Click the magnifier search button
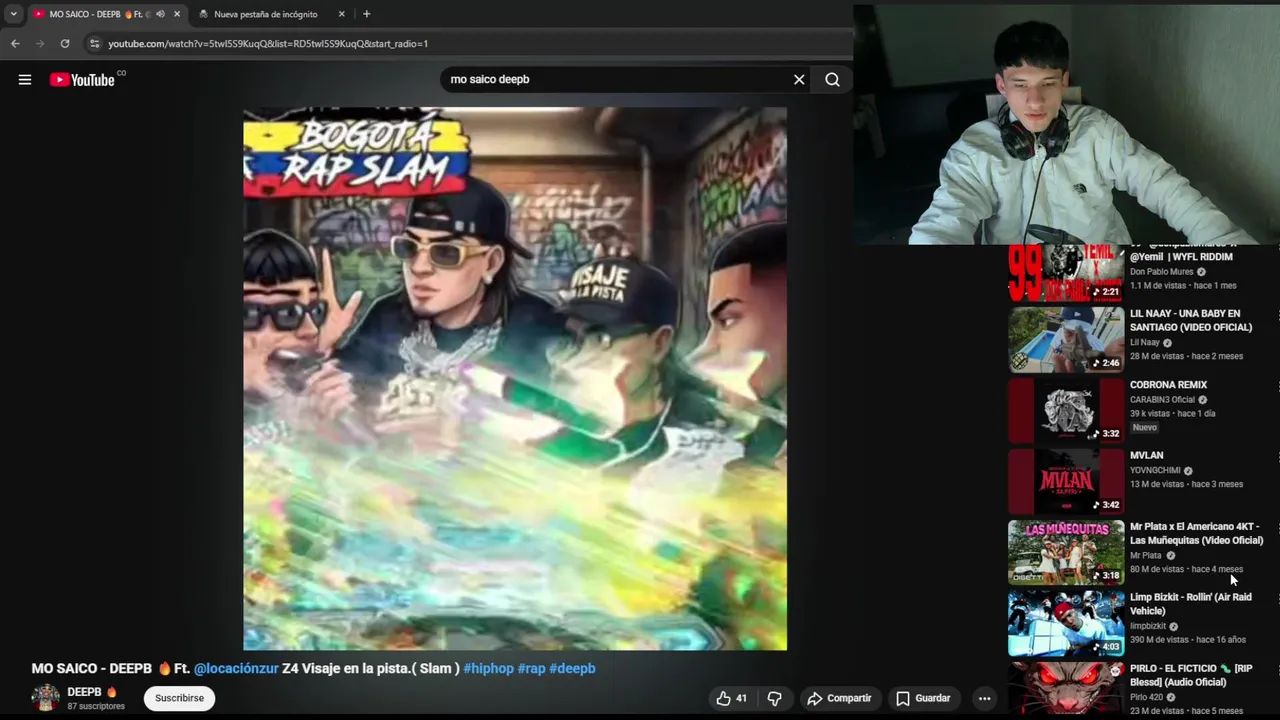Screen dimensions: 1280x720 (x=832, y=80)
